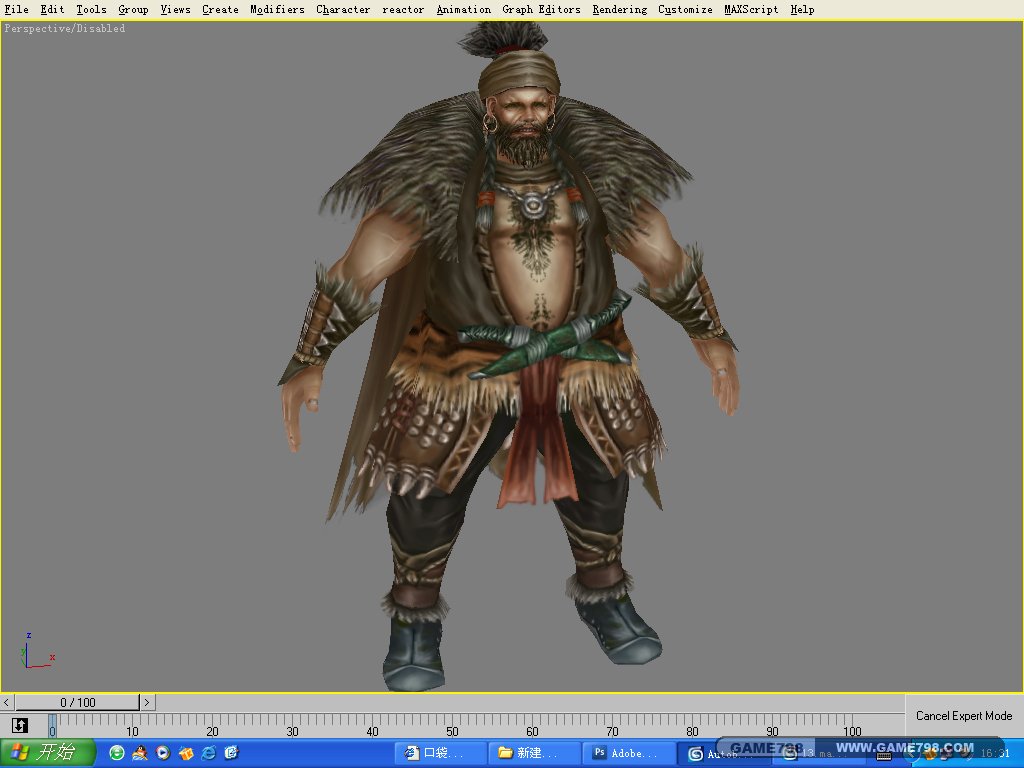Image resolution: width=1024 pixels, height=768 pixels.
Task: Click frame 80 on the timeline
Action: coord(692,731)
